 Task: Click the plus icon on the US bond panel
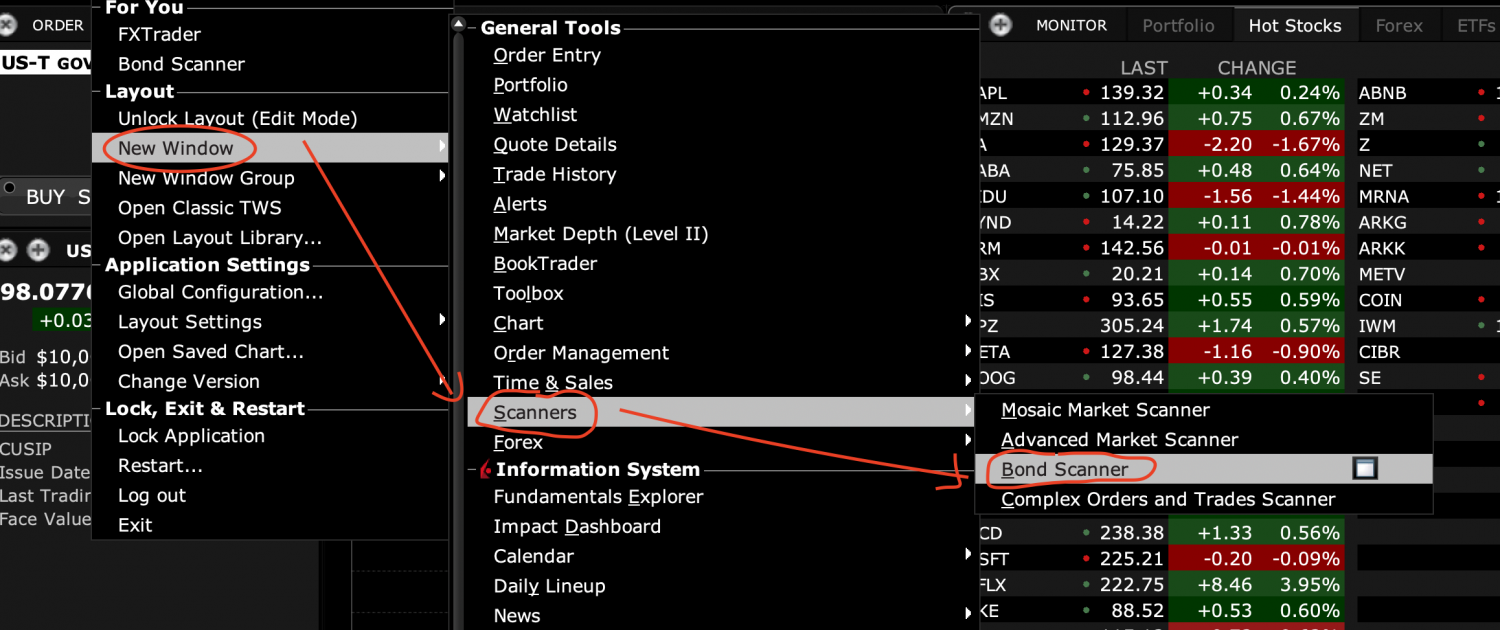pyautogui.click(x=38, y=250)
